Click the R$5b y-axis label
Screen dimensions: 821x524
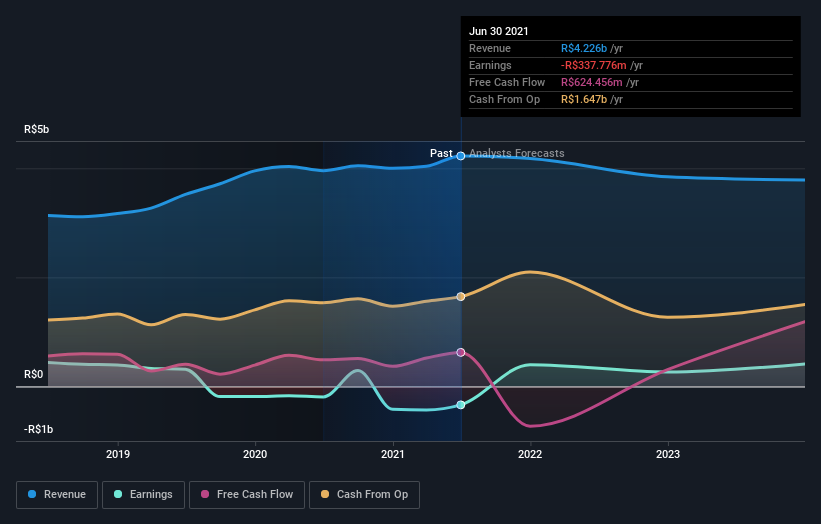coord(37,129)
